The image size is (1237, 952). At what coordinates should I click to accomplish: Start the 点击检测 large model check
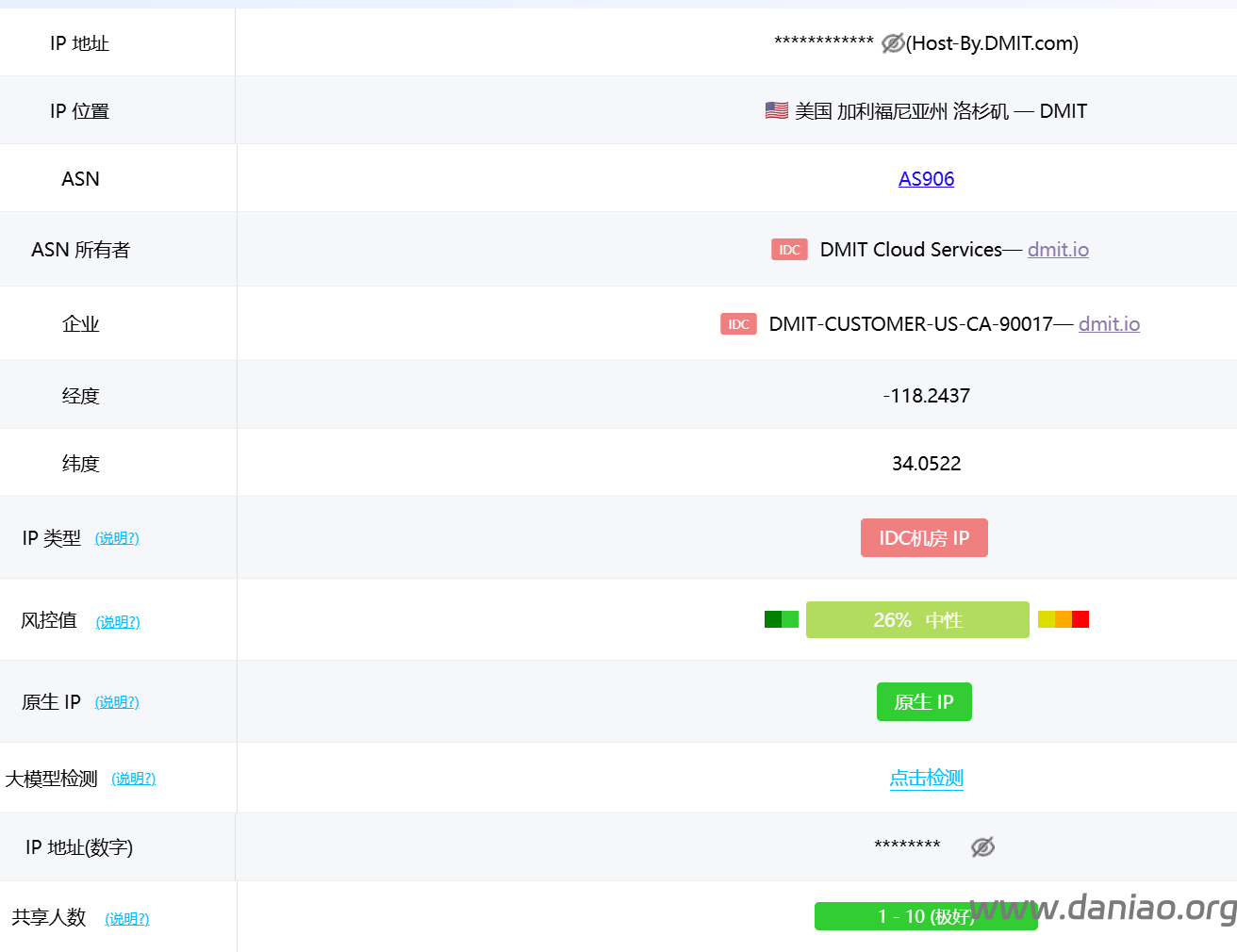926,779
